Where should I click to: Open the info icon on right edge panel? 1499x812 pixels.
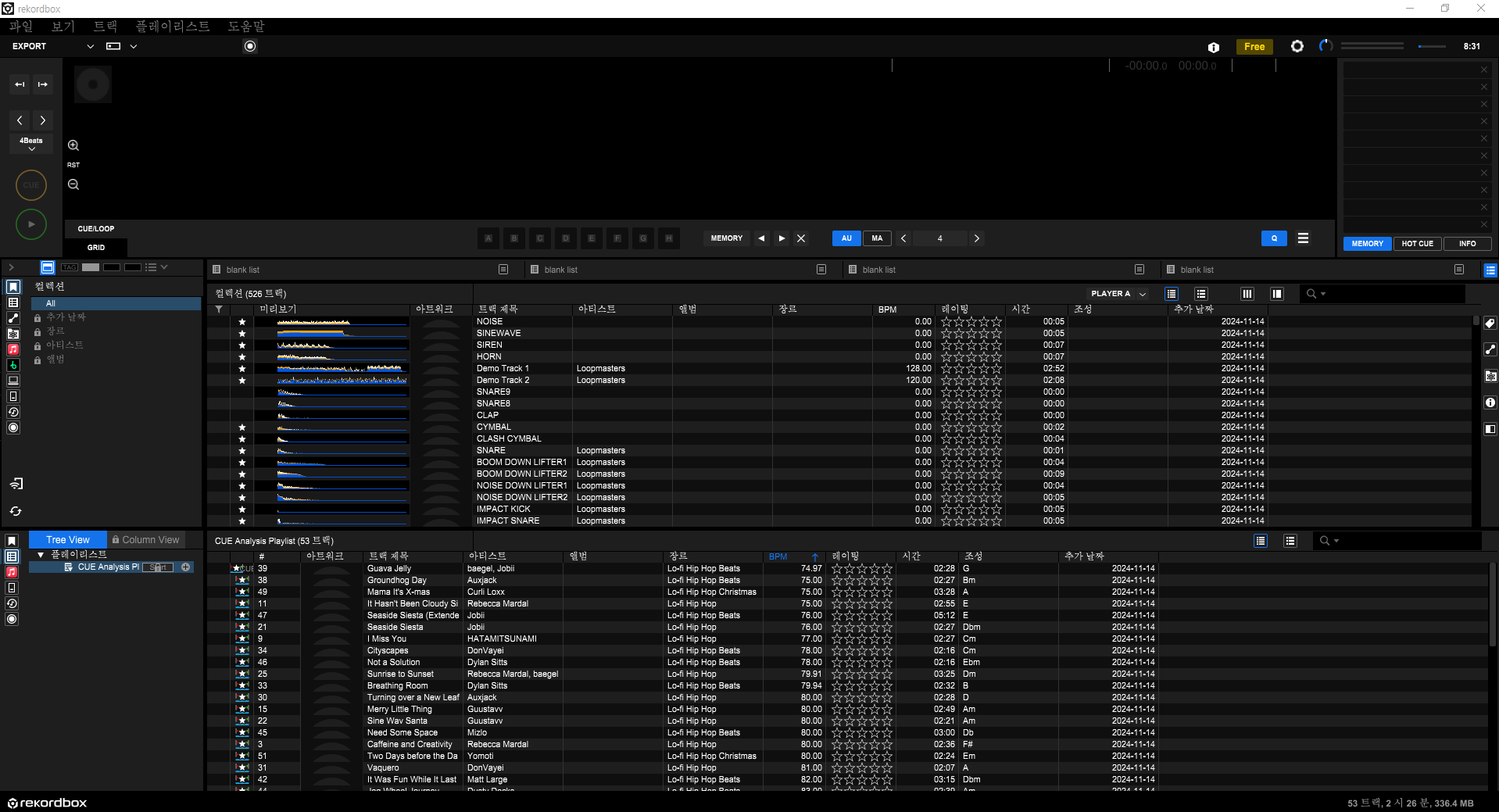pos(1490,402)
